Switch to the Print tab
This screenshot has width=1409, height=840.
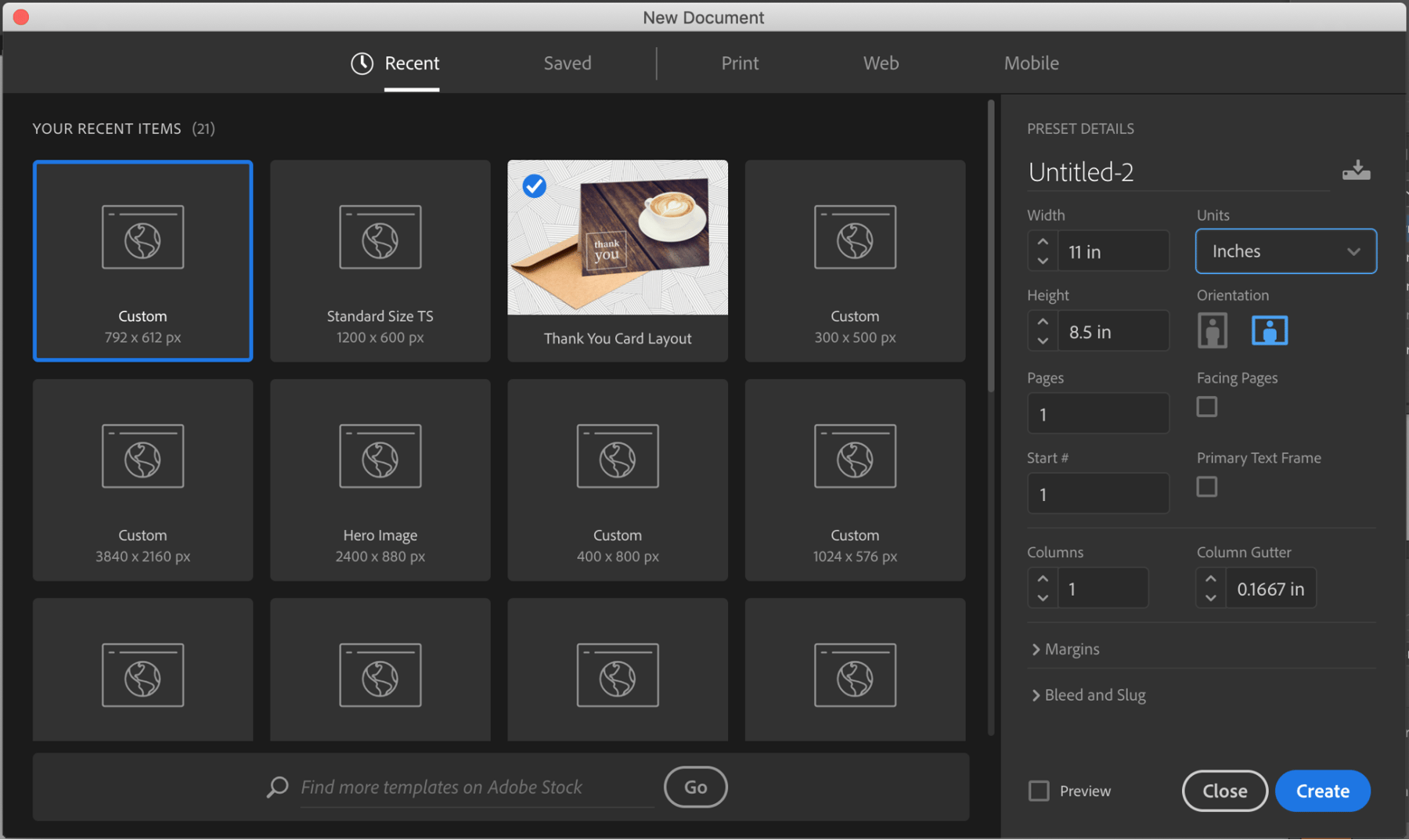click(739, 63)
